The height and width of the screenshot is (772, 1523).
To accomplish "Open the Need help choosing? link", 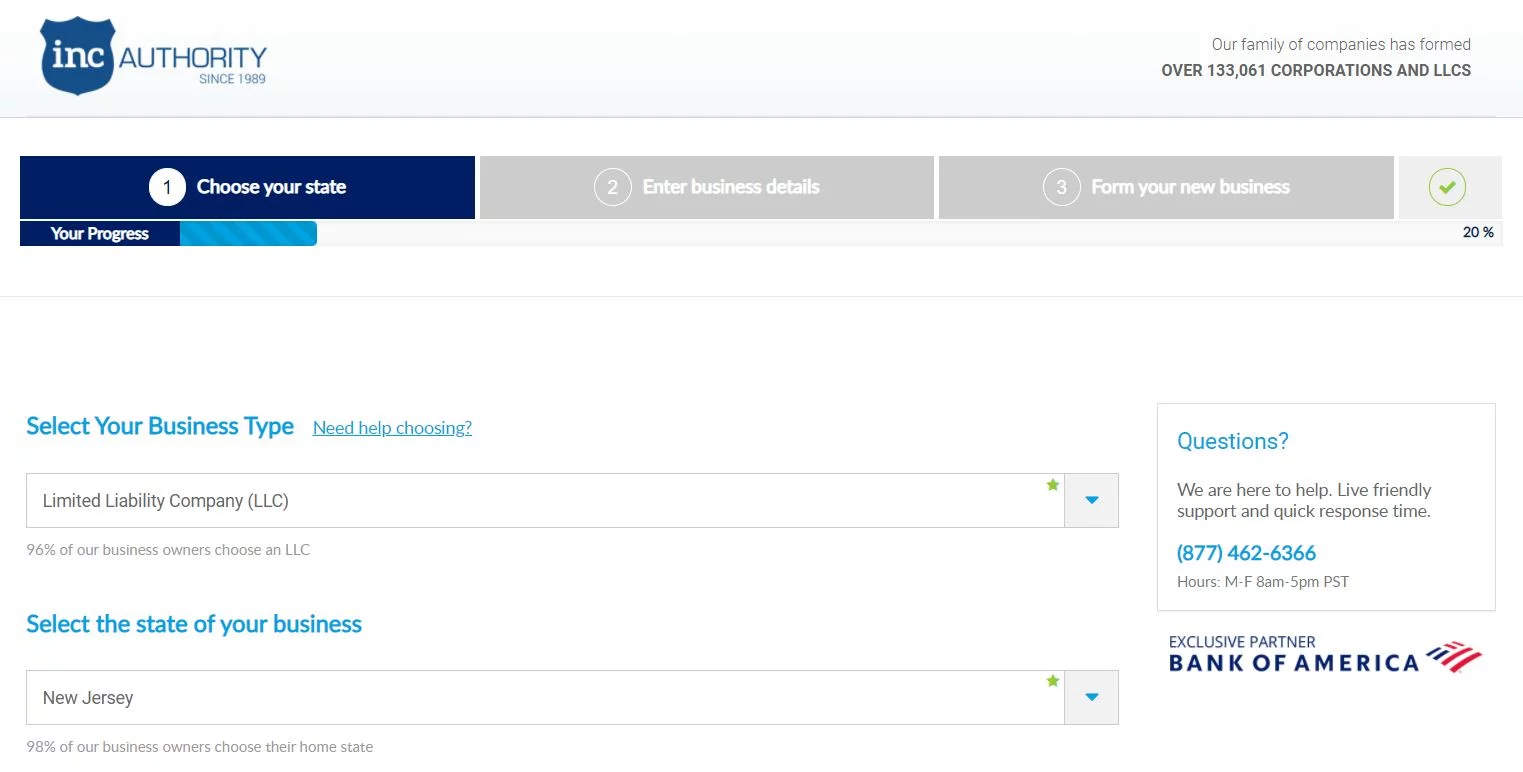I will [392, 428].
